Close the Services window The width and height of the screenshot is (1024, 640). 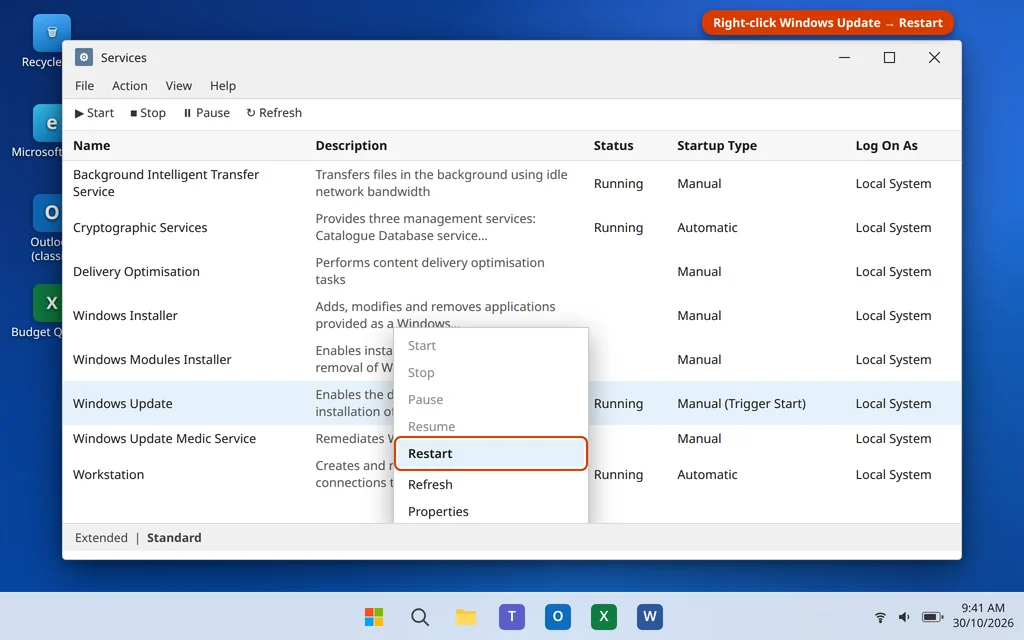tap(935, 57)
